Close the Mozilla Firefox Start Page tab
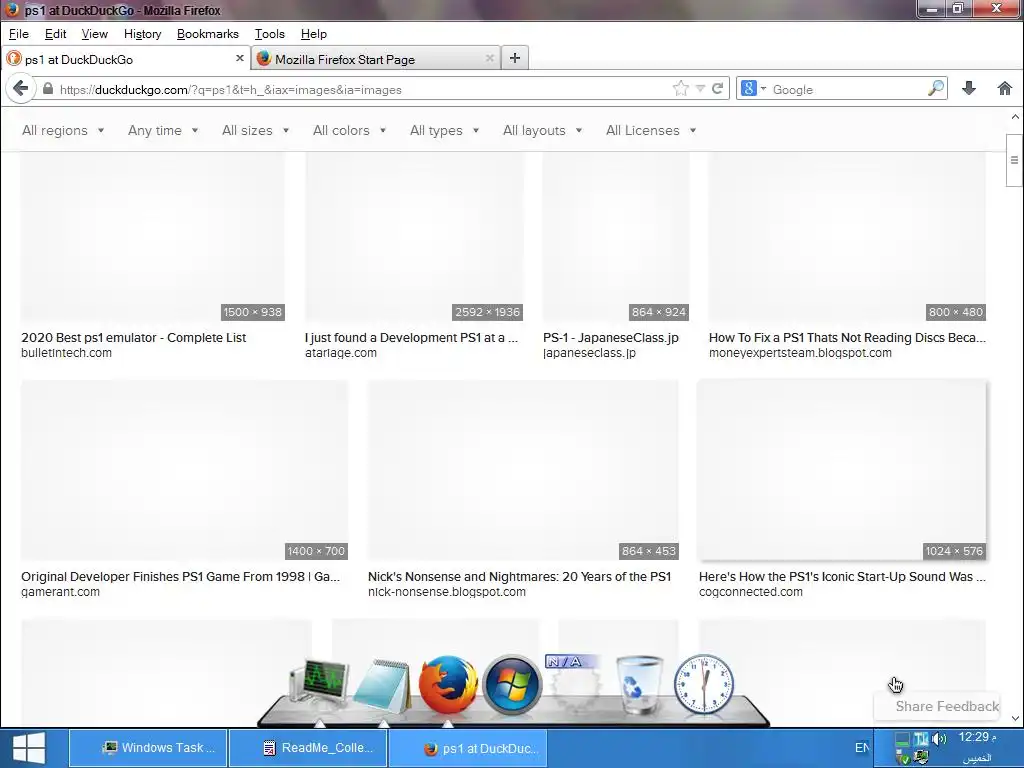Screen dimensions: 1024x768 pyautogui.click(x=490, y=58)
